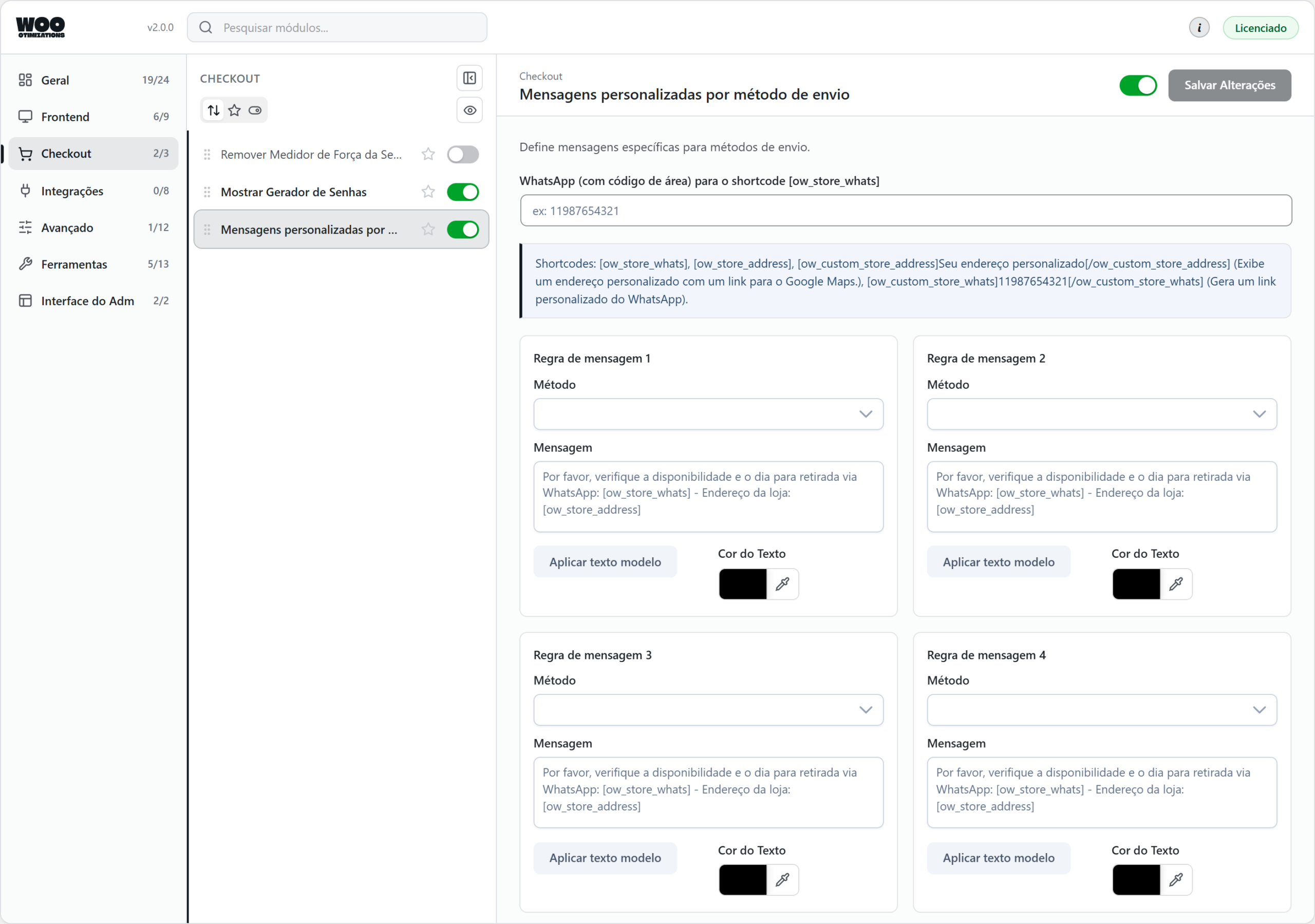
Task: Click Mensagem textarea in Regra de mensagem 3
Action: (708, 792)
